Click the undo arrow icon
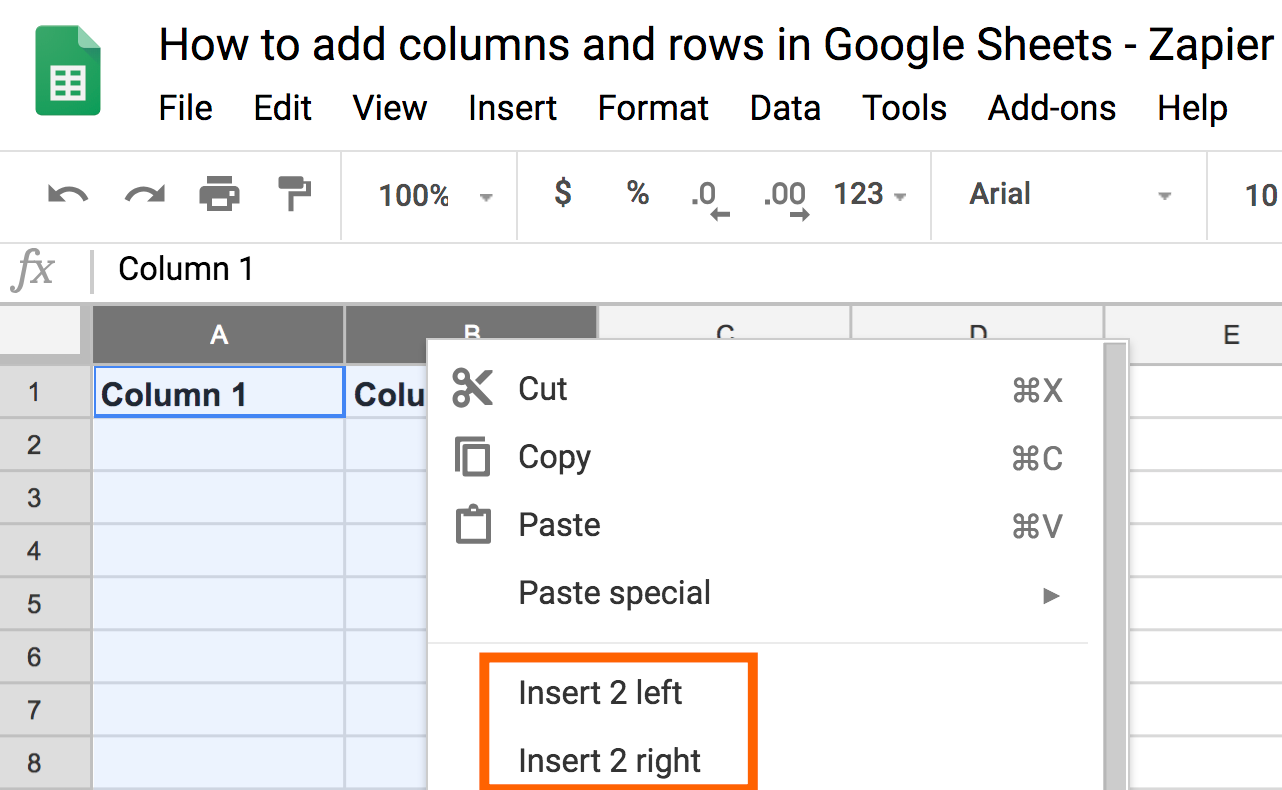The width and height of the screenshot is (1282, 790). coord(68,194)
